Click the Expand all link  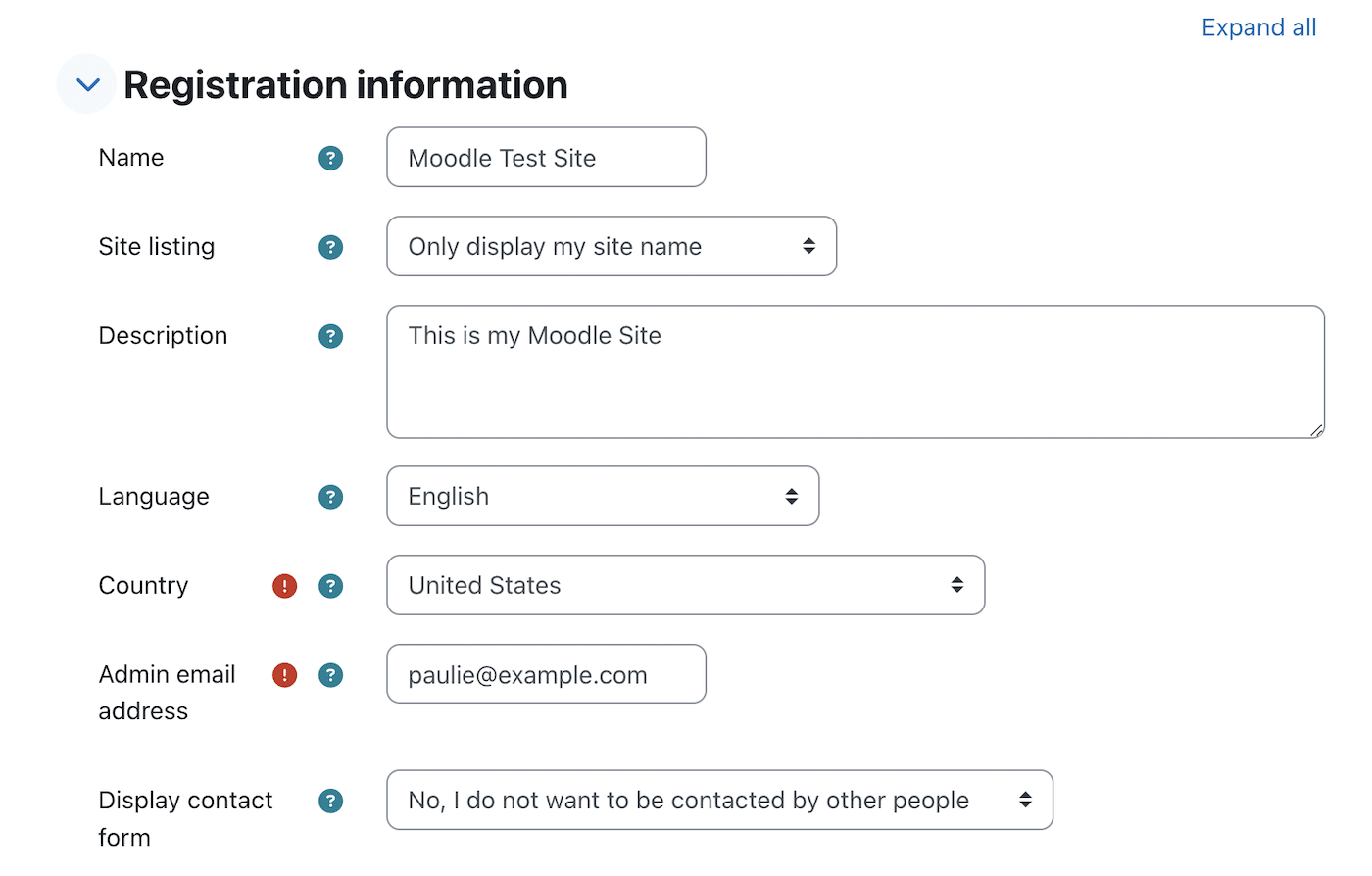1258,27
